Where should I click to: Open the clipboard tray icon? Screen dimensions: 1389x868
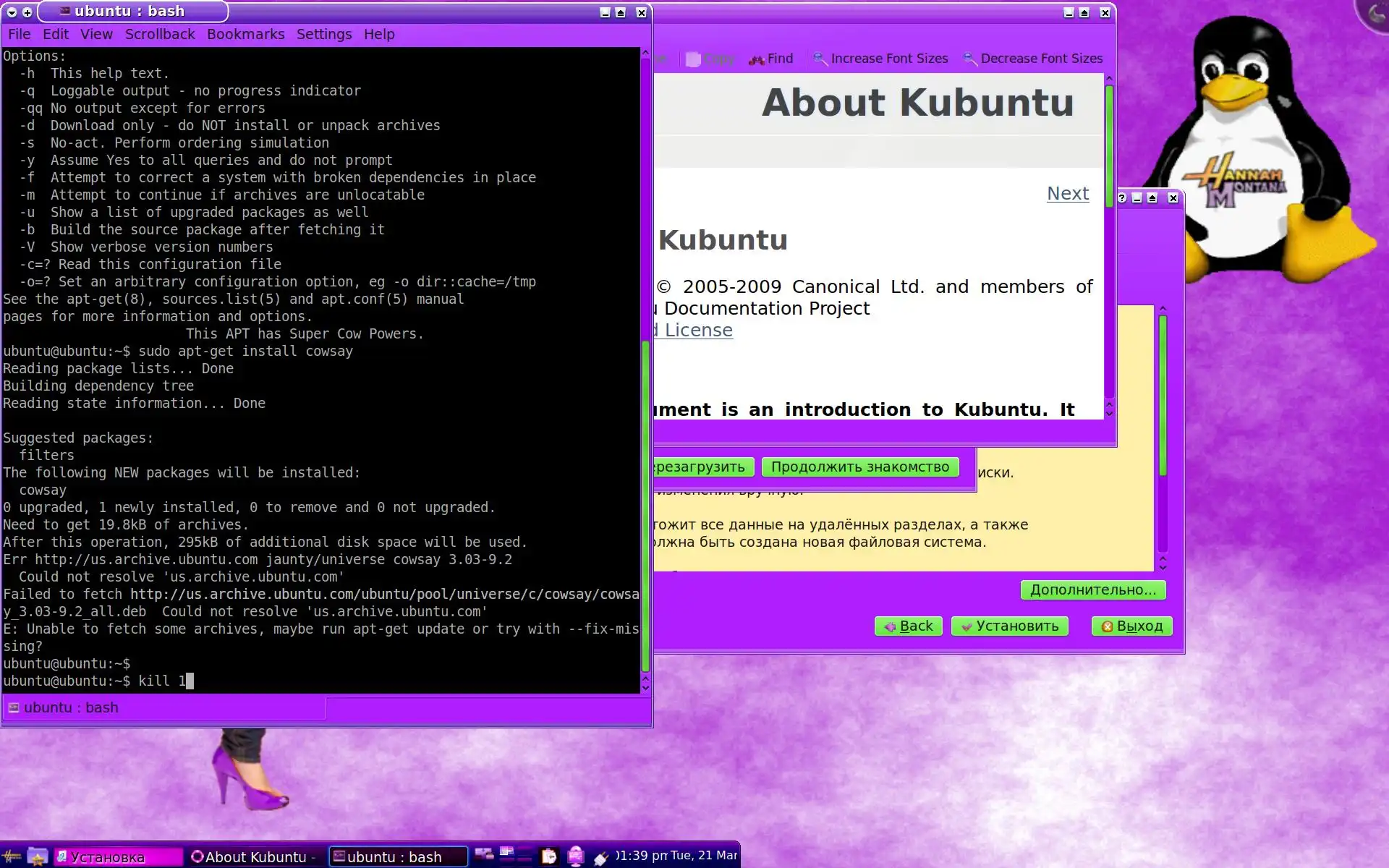[x=549, y=856]
